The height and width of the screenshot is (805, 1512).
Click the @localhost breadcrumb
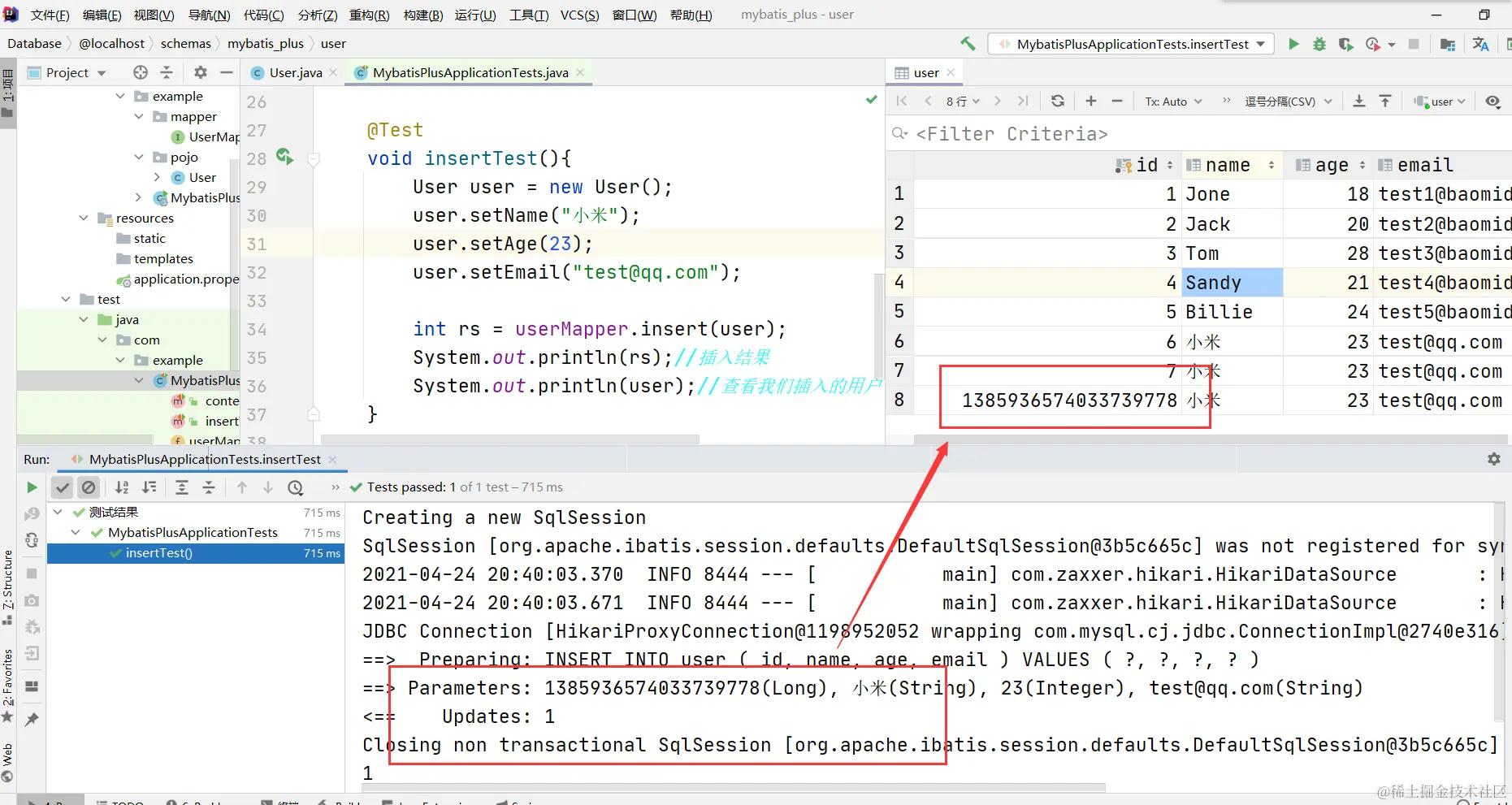point(111,43)
